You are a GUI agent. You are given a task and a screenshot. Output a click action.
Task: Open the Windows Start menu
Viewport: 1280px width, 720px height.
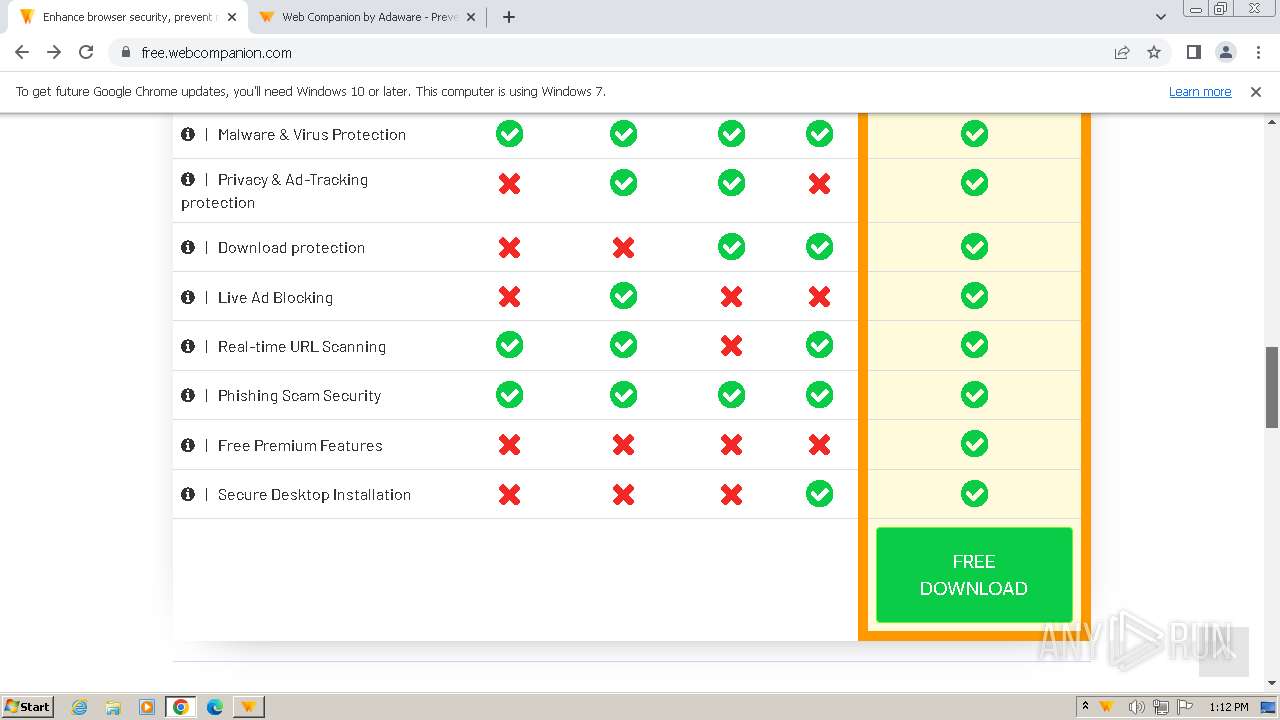(x=27, y=706)
